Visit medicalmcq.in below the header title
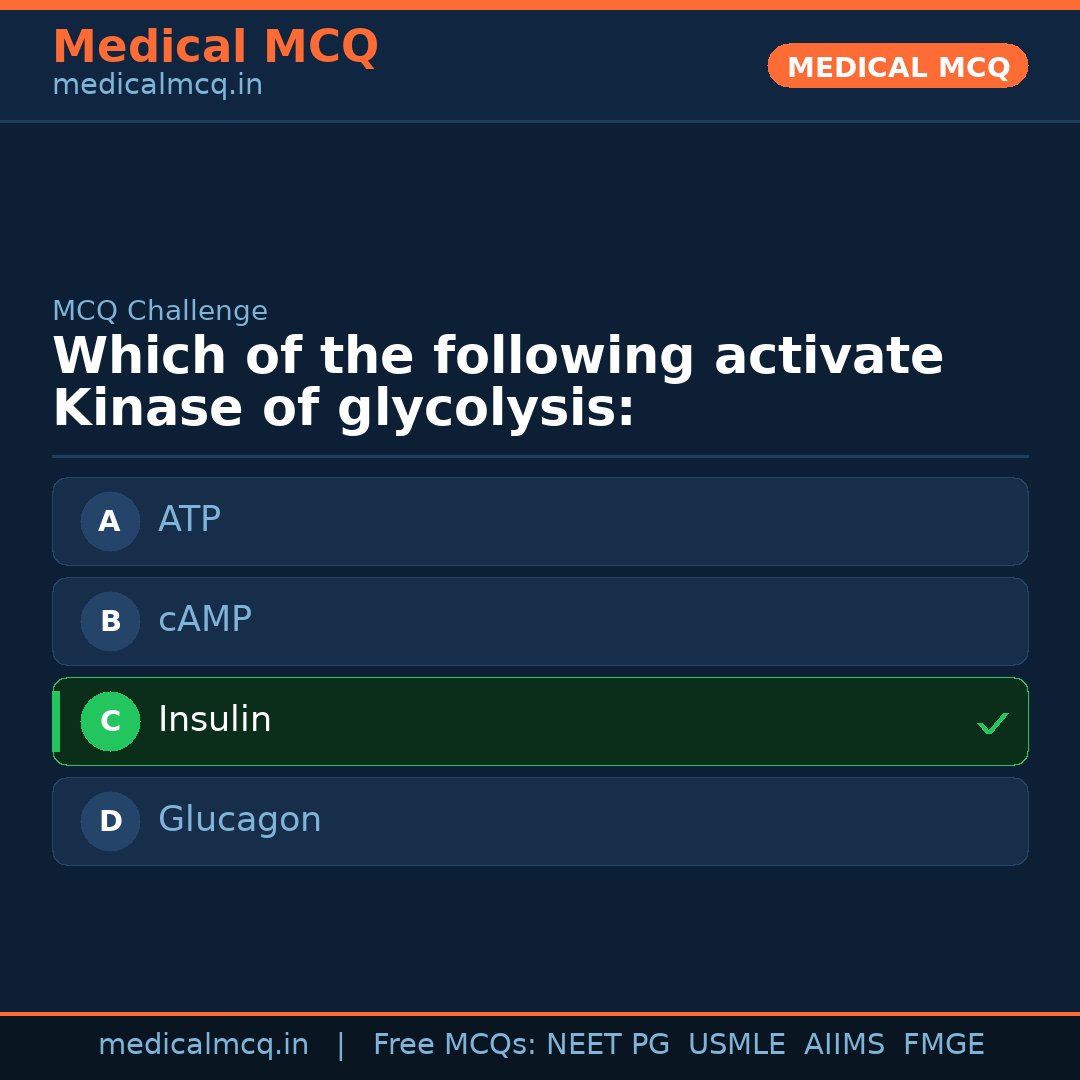1080x1080 pixels. (x=157, y=84)
